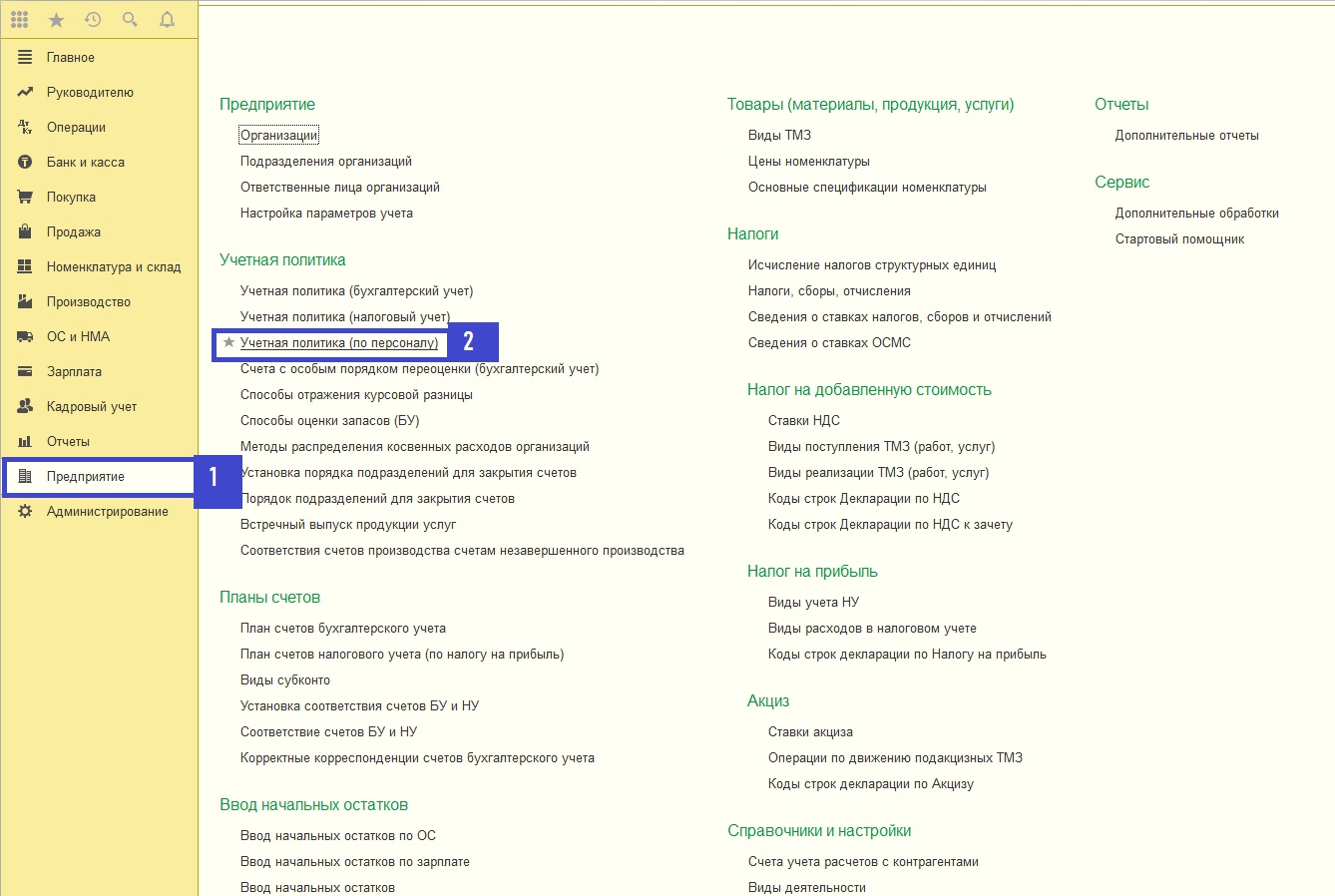Click the ОС и НМА truck icon

coord(25,336)
